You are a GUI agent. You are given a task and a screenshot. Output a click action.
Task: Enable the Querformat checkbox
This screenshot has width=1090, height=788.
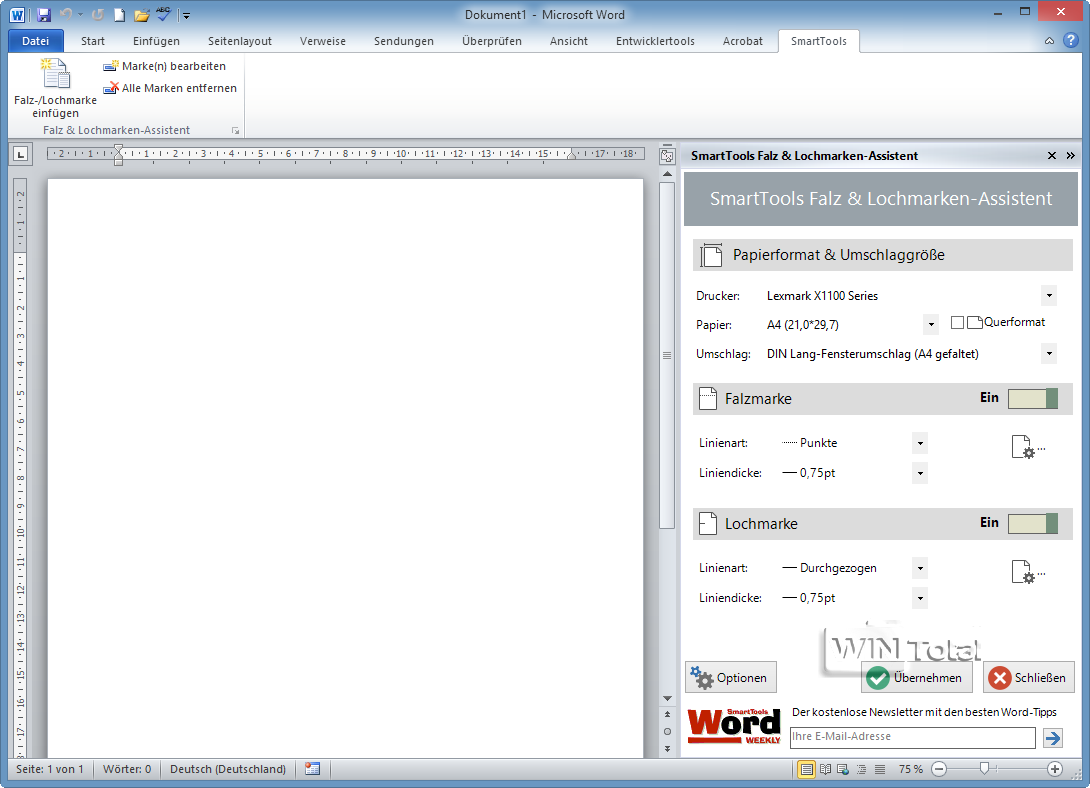tap(957, 322)
